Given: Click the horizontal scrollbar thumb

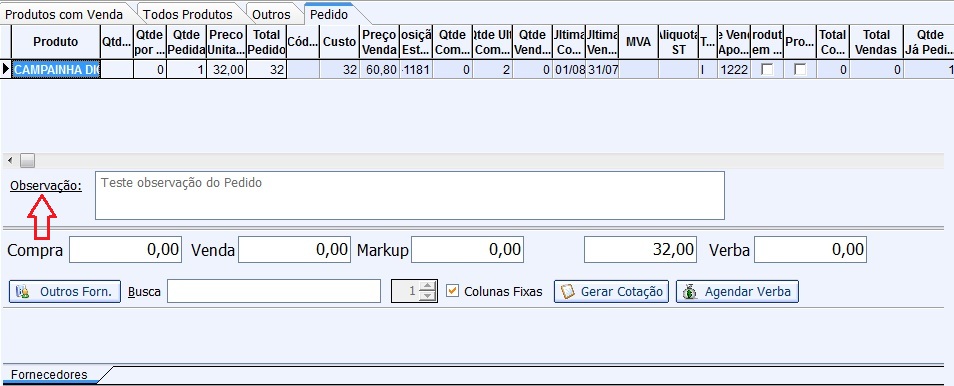Looking at the screenshot, I should pyautogui.click(x=27, y=160).
